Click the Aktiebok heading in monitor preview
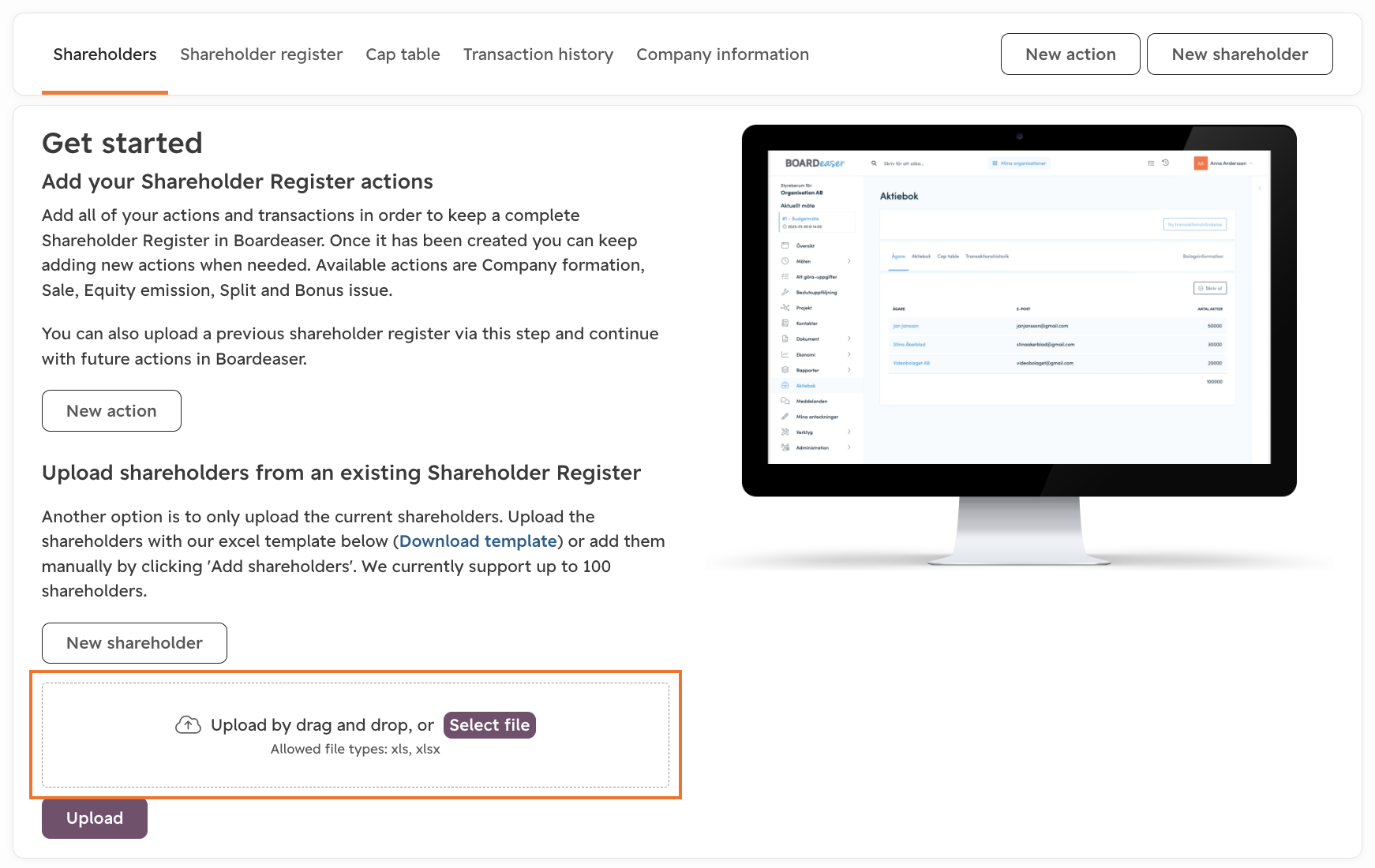1375x868 pixels. [899, 196]
